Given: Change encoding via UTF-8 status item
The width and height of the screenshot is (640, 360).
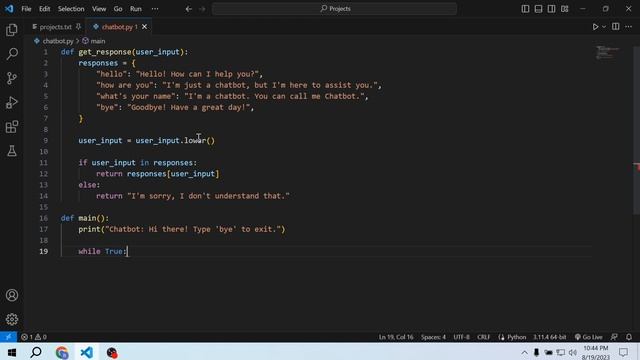Looking at the screenshot, I should (x=461, y=337).
